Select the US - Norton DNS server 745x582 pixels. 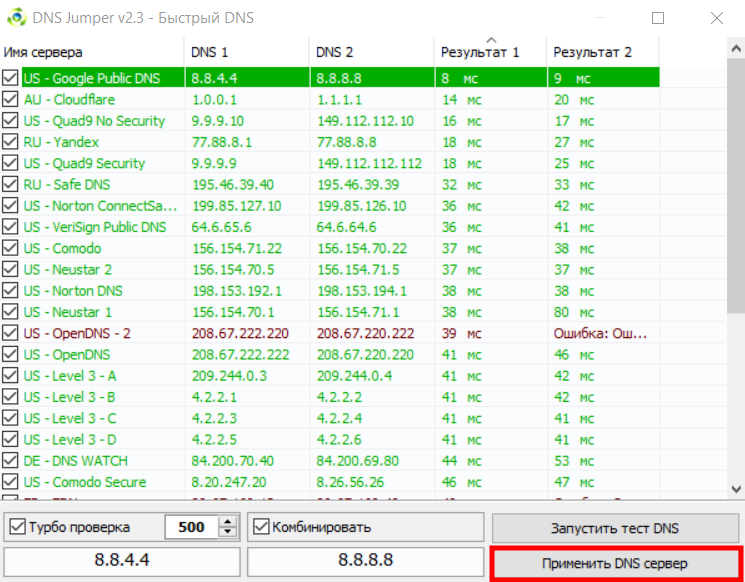(x=73, y=290)
